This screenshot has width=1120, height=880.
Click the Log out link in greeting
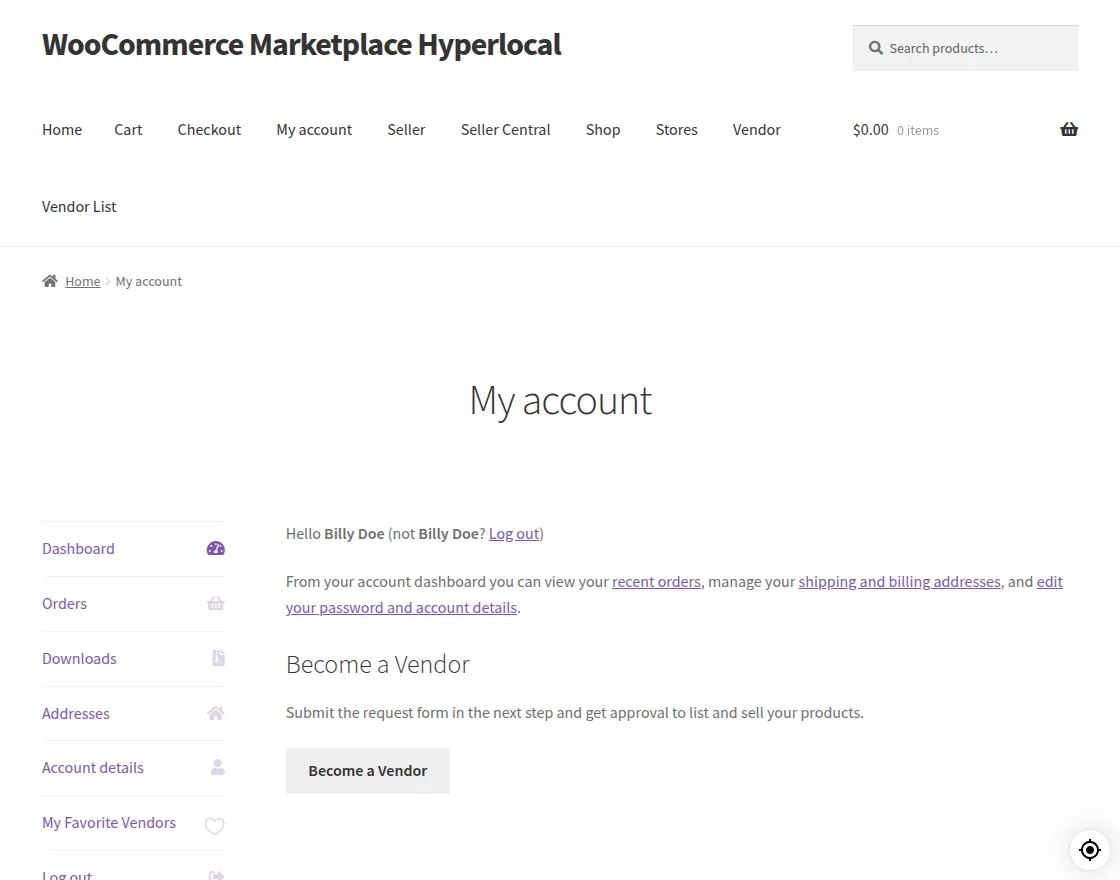coord(514,534)
